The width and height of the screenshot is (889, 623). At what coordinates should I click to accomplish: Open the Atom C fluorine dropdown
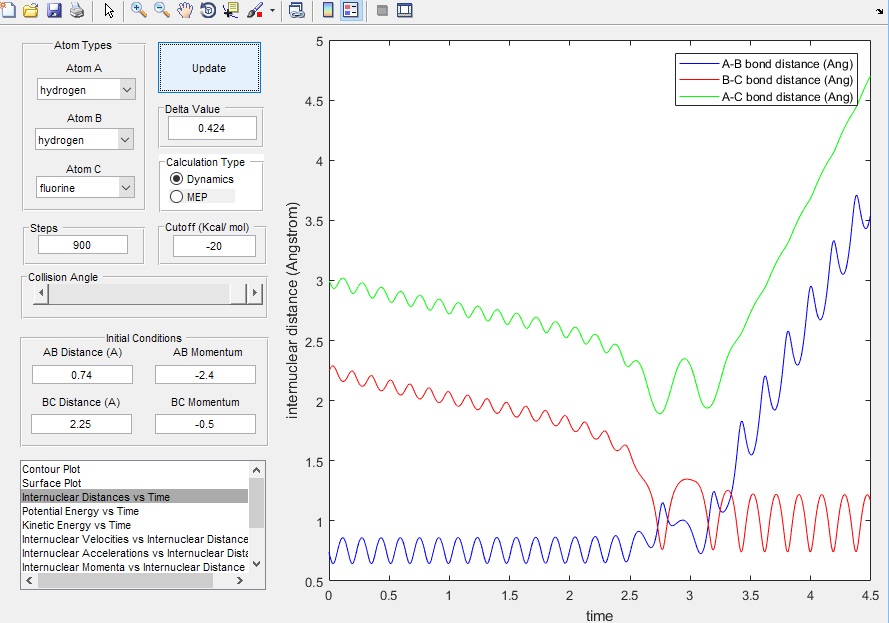click(85, 188)
